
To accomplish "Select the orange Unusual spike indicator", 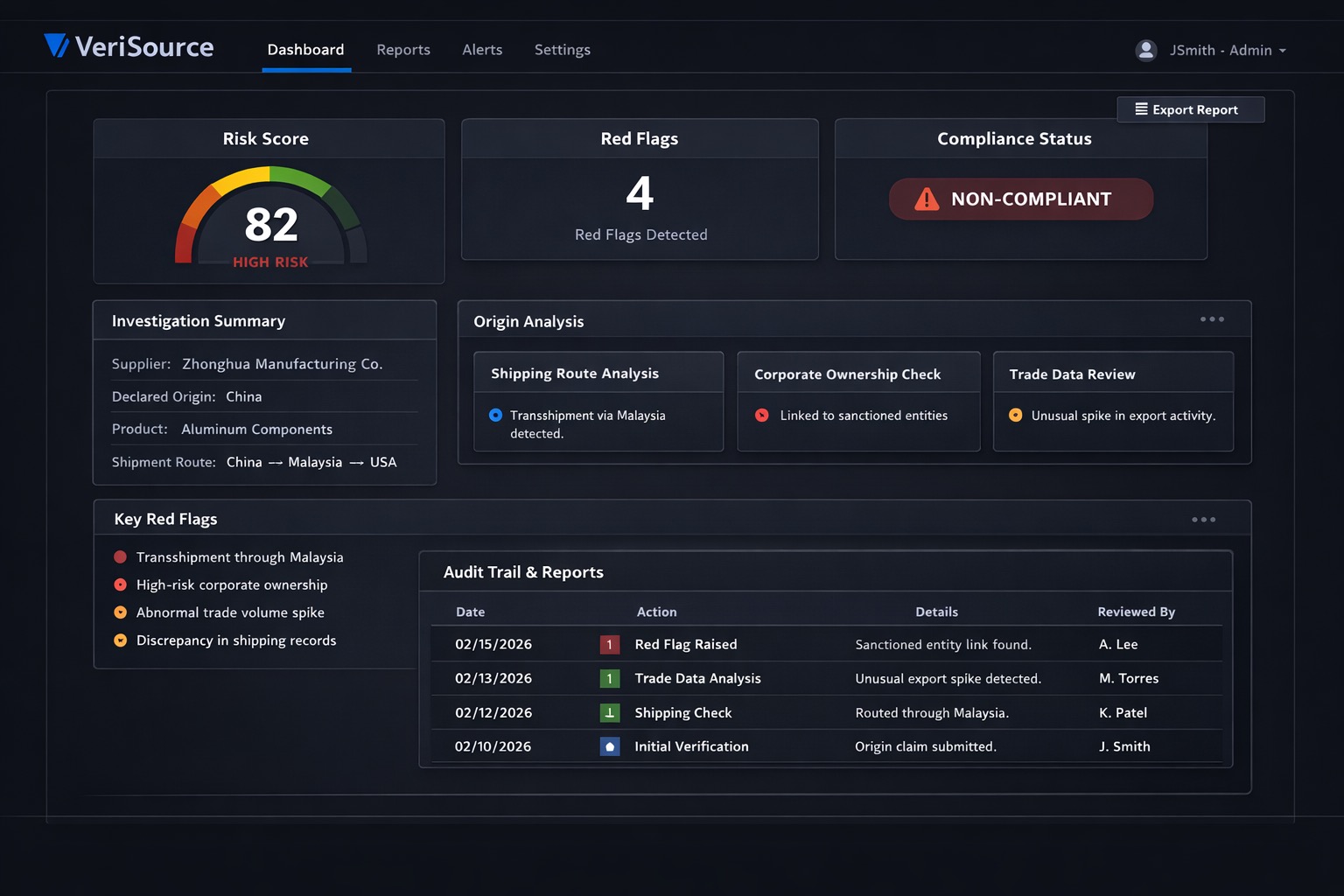I will click(1015, 416).
